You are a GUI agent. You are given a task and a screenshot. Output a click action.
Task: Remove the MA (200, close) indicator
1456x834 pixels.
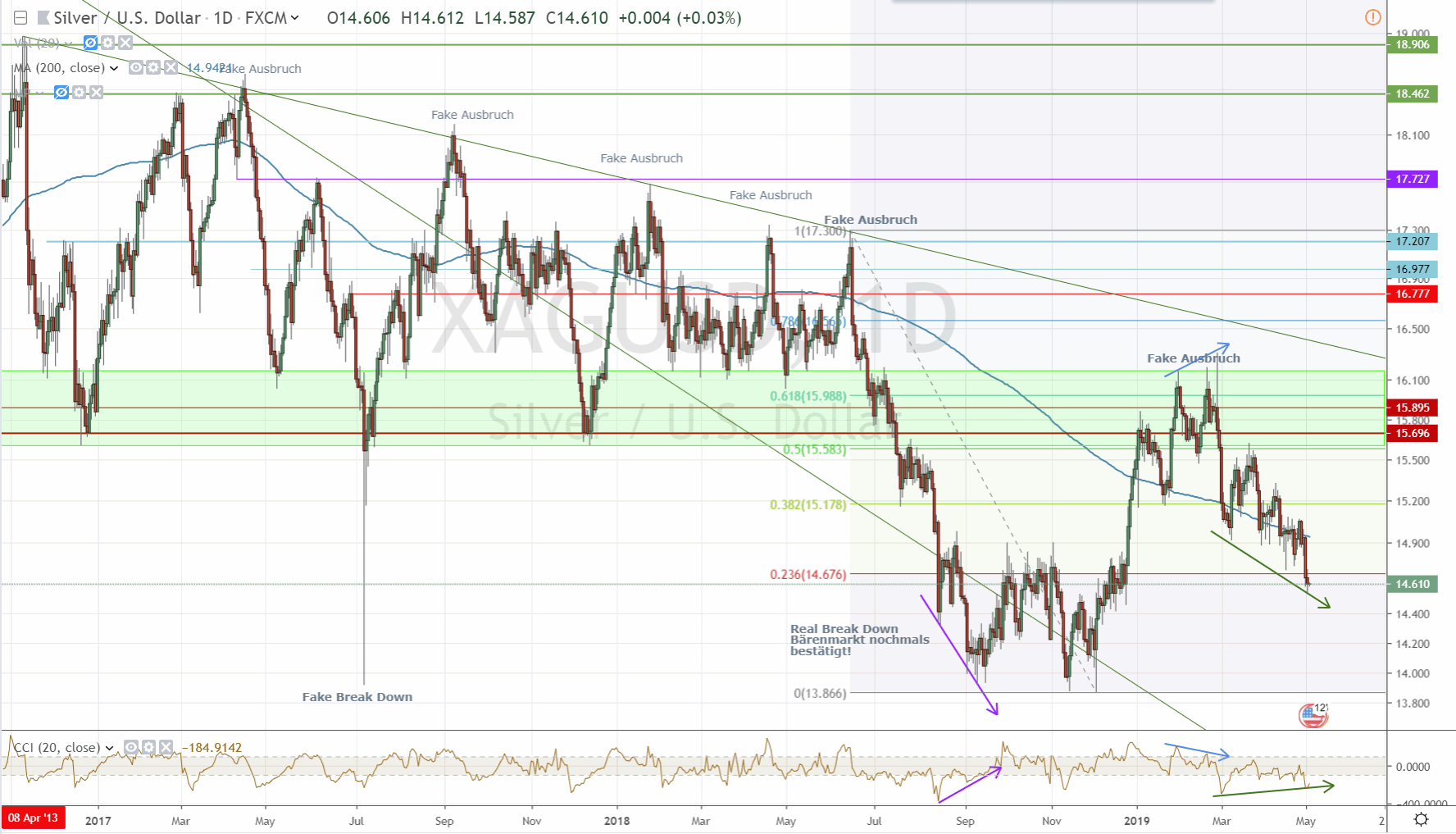pyautogui.click(x=171, y=68)
